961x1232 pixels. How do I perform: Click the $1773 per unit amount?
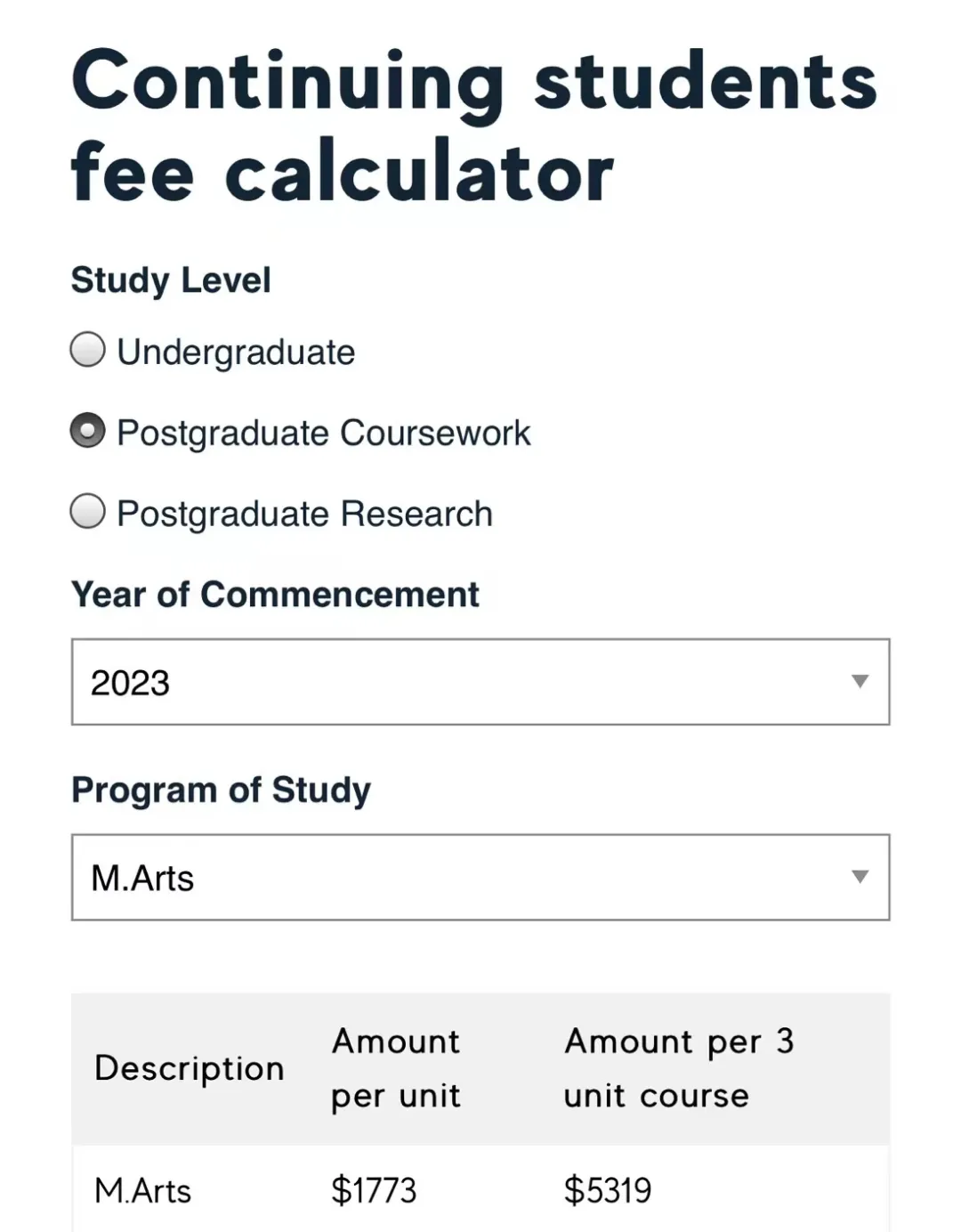tap(374, 1191)
